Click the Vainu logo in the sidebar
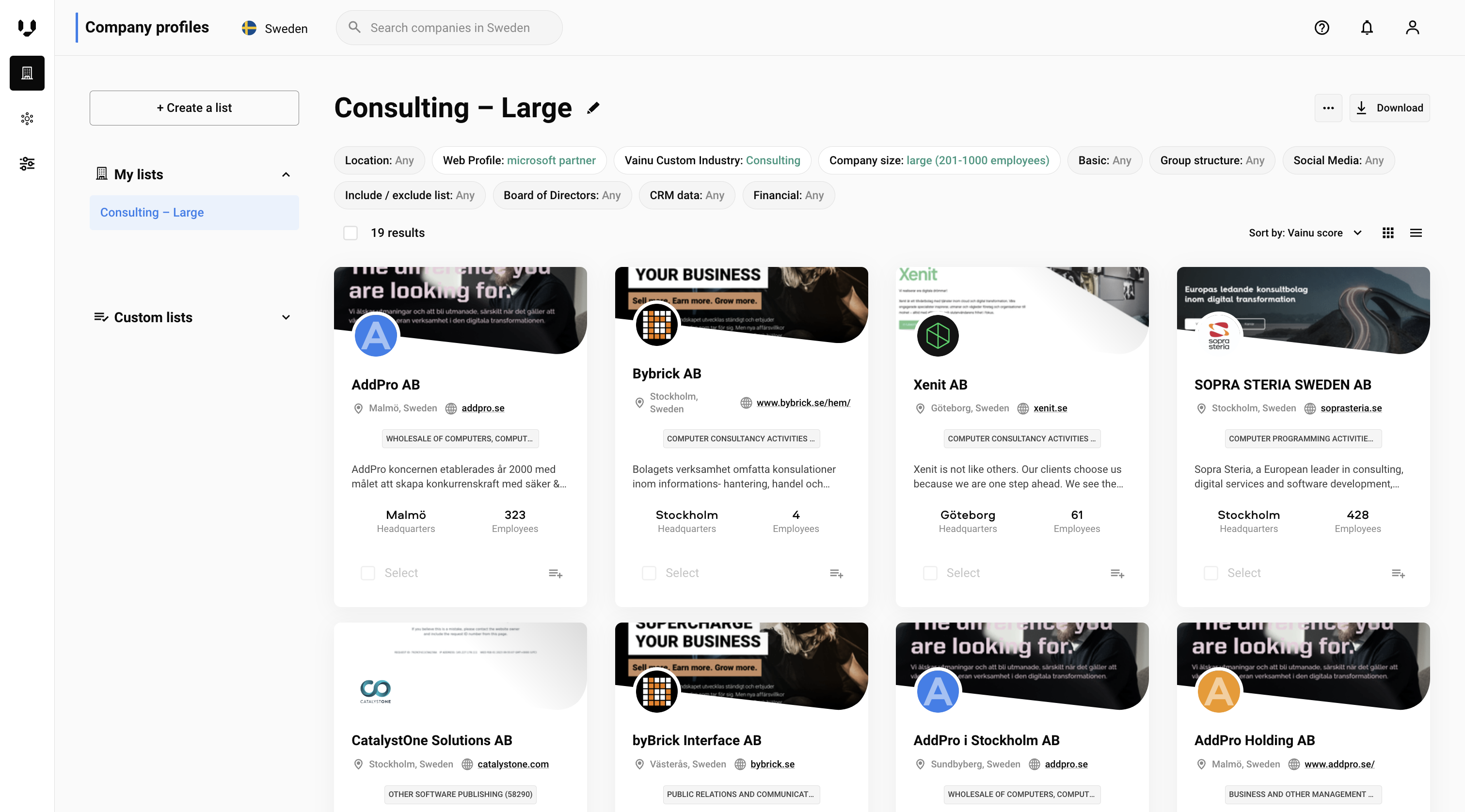This screenshot has width=1465, height=812. (27, 27)
